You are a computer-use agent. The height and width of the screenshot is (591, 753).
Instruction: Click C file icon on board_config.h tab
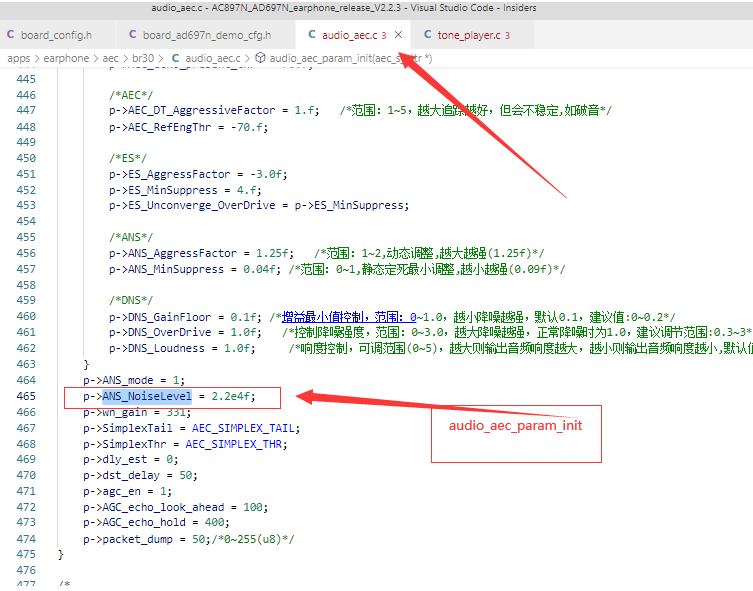click(11, 35)
